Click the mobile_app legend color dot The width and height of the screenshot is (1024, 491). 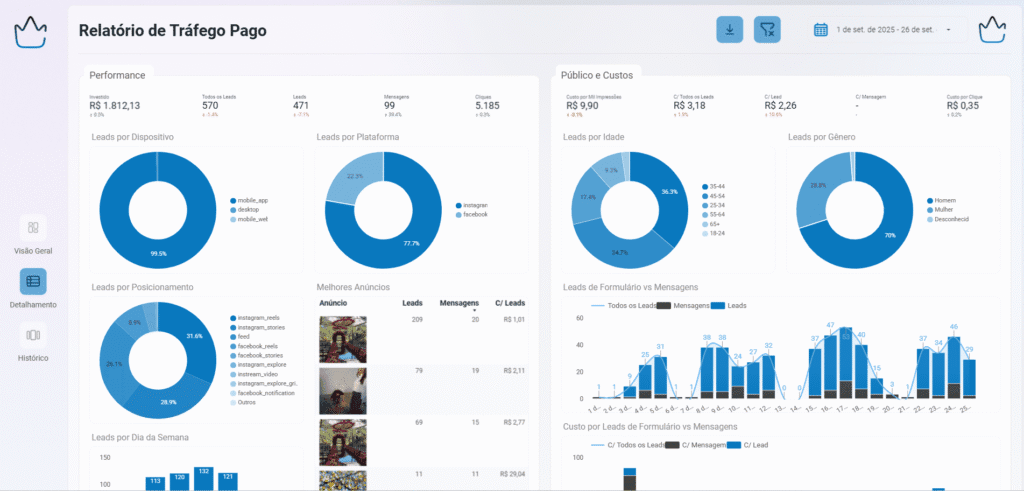tap(232, 201)
